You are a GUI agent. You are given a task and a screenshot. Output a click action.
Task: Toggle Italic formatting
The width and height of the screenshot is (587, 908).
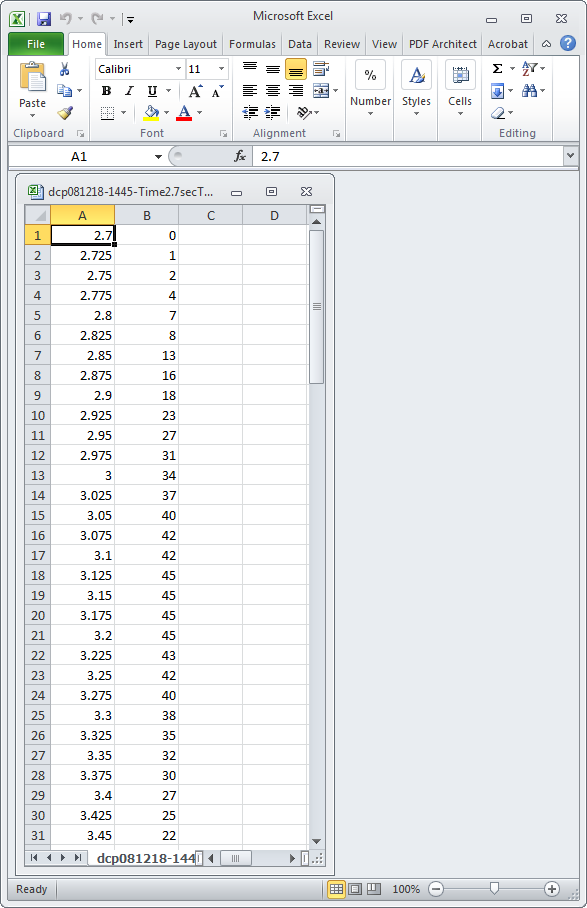click(129, 91)
